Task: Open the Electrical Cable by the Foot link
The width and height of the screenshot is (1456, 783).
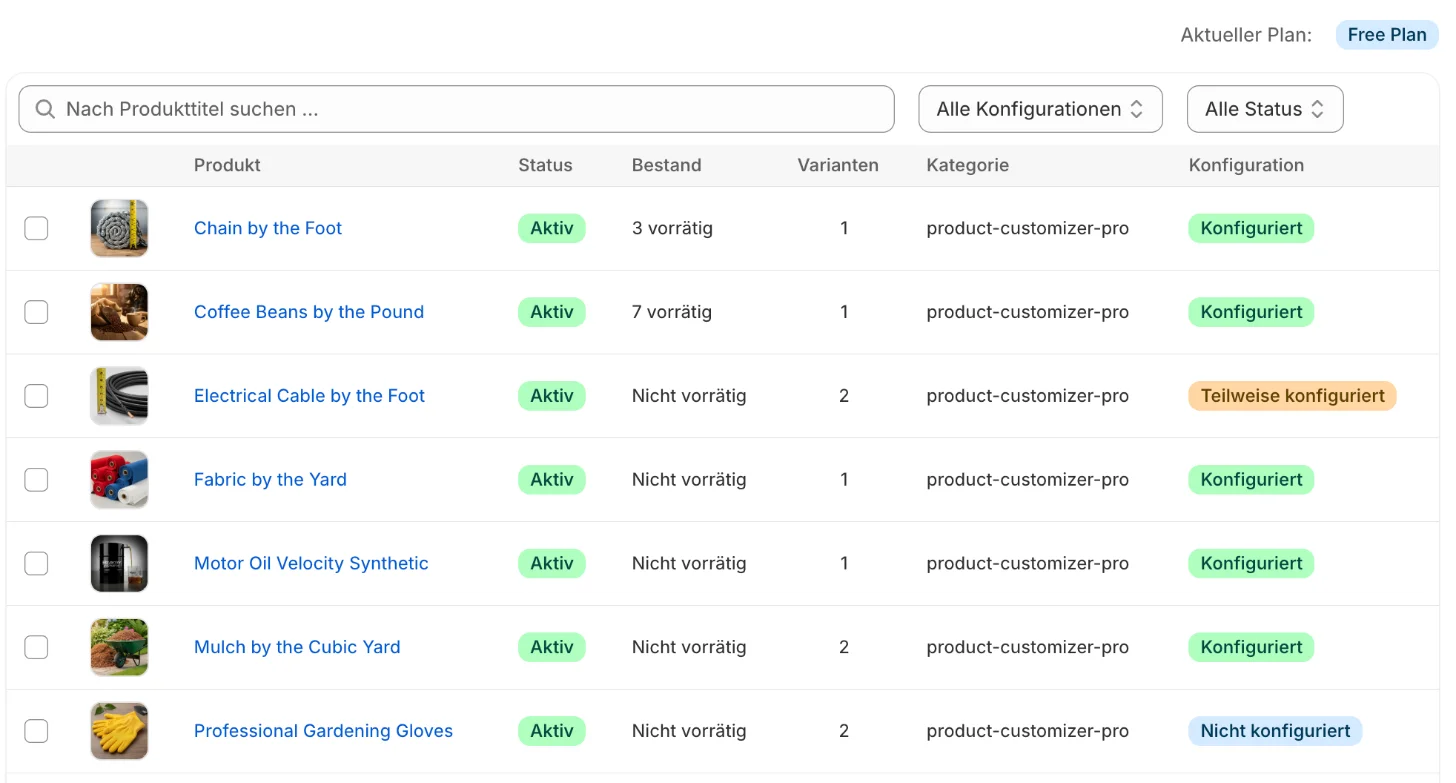Action: pyautogui.click(x=309, y=396)
